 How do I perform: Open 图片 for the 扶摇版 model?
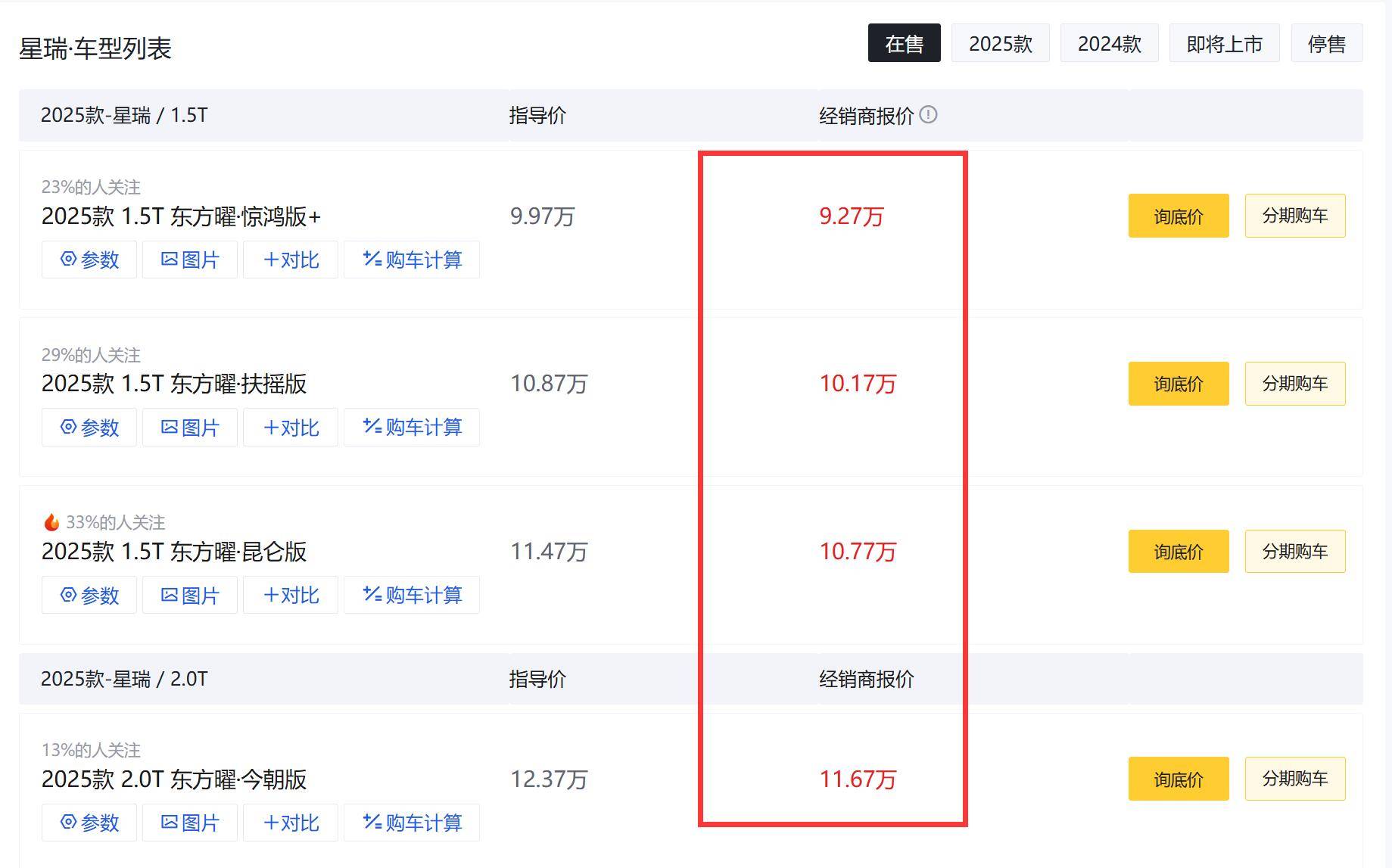pyautogui.click(x=189, y=428)
